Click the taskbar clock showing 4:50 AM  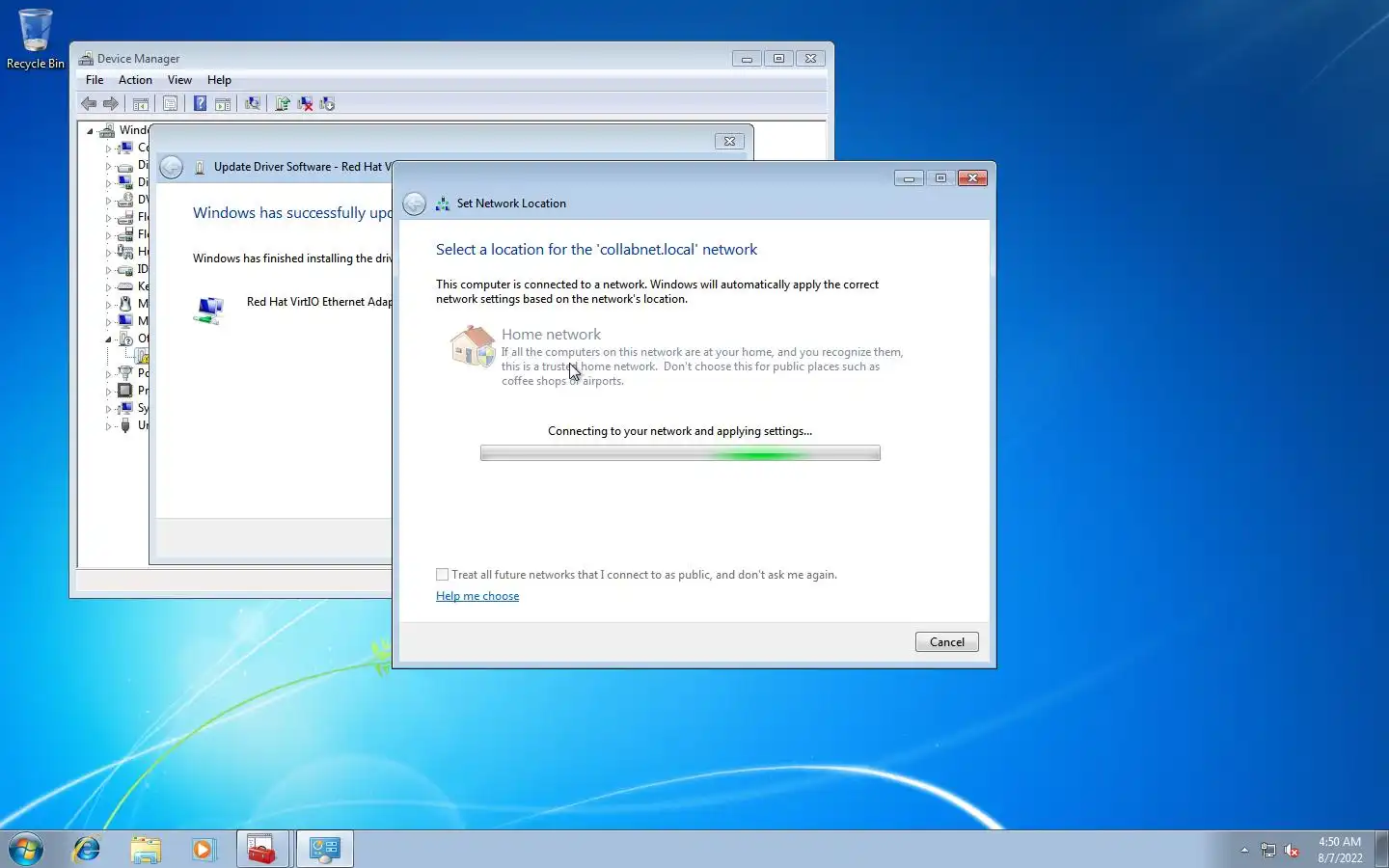coord(1340,850)
